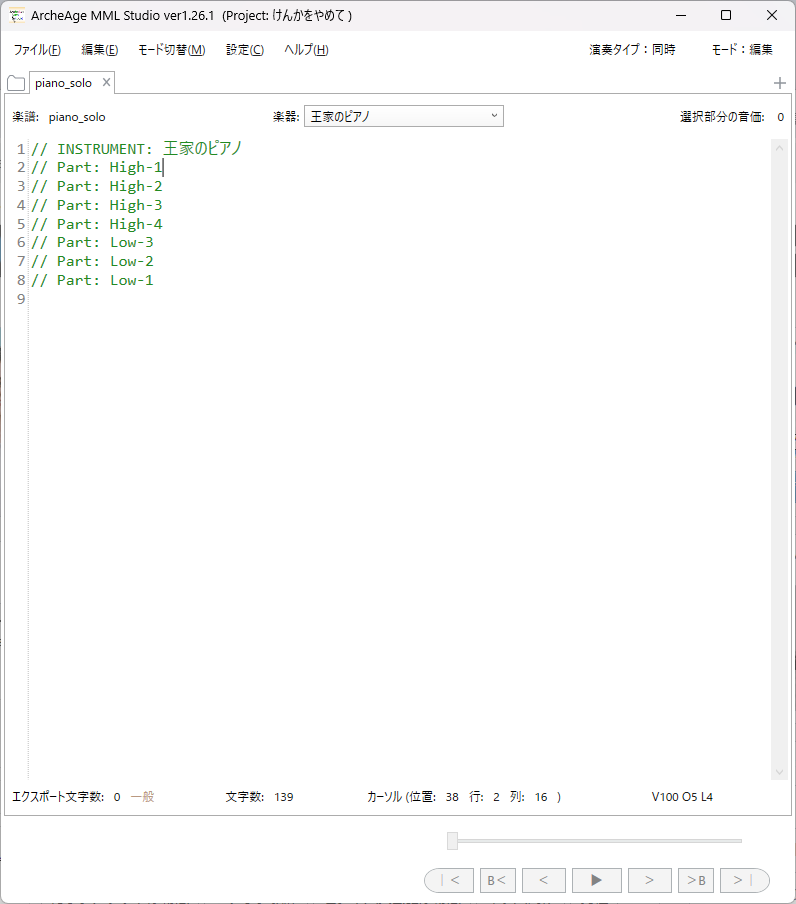Click the ArcheAge MML Studio app icon
The image size is (796, 904).
coord(17,16)
